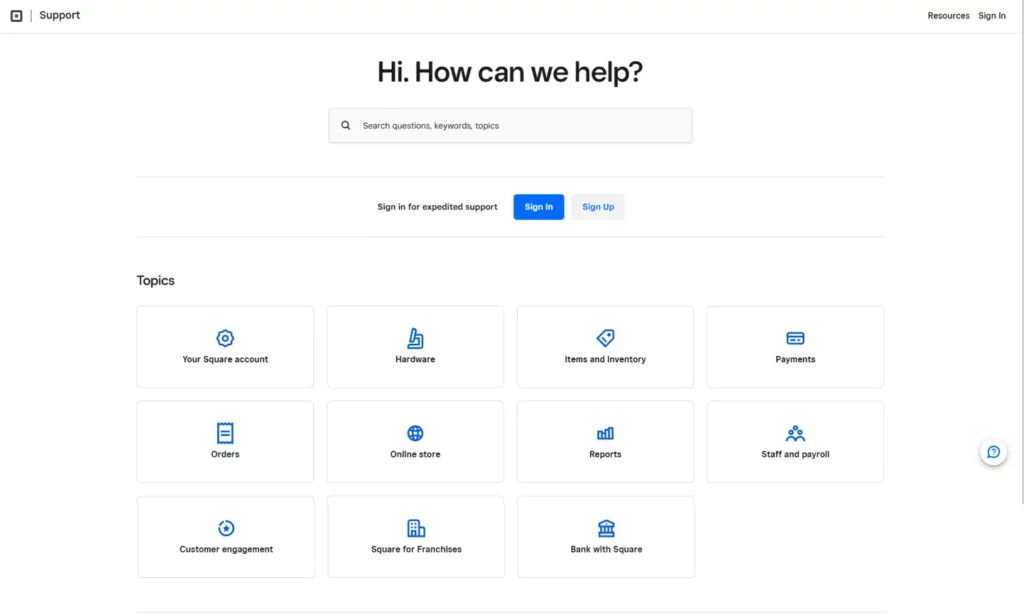Image resolution: width=1024 pixels, height=614 pixels.
Task: Click the Square logo in the header
Action: tap(14, 14)
